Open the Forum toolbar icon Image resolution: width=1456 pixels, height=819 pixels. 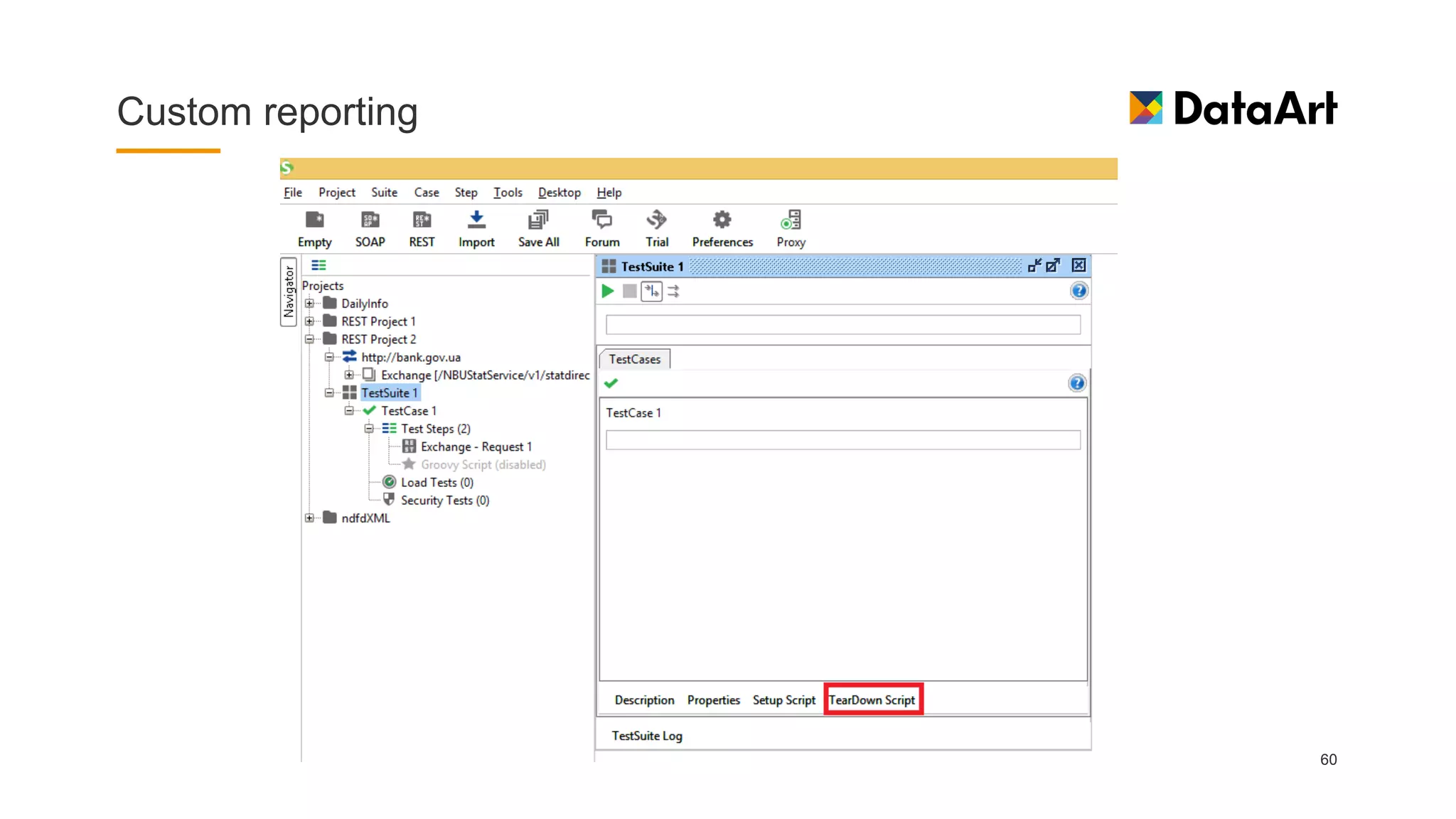coord(602,220)
